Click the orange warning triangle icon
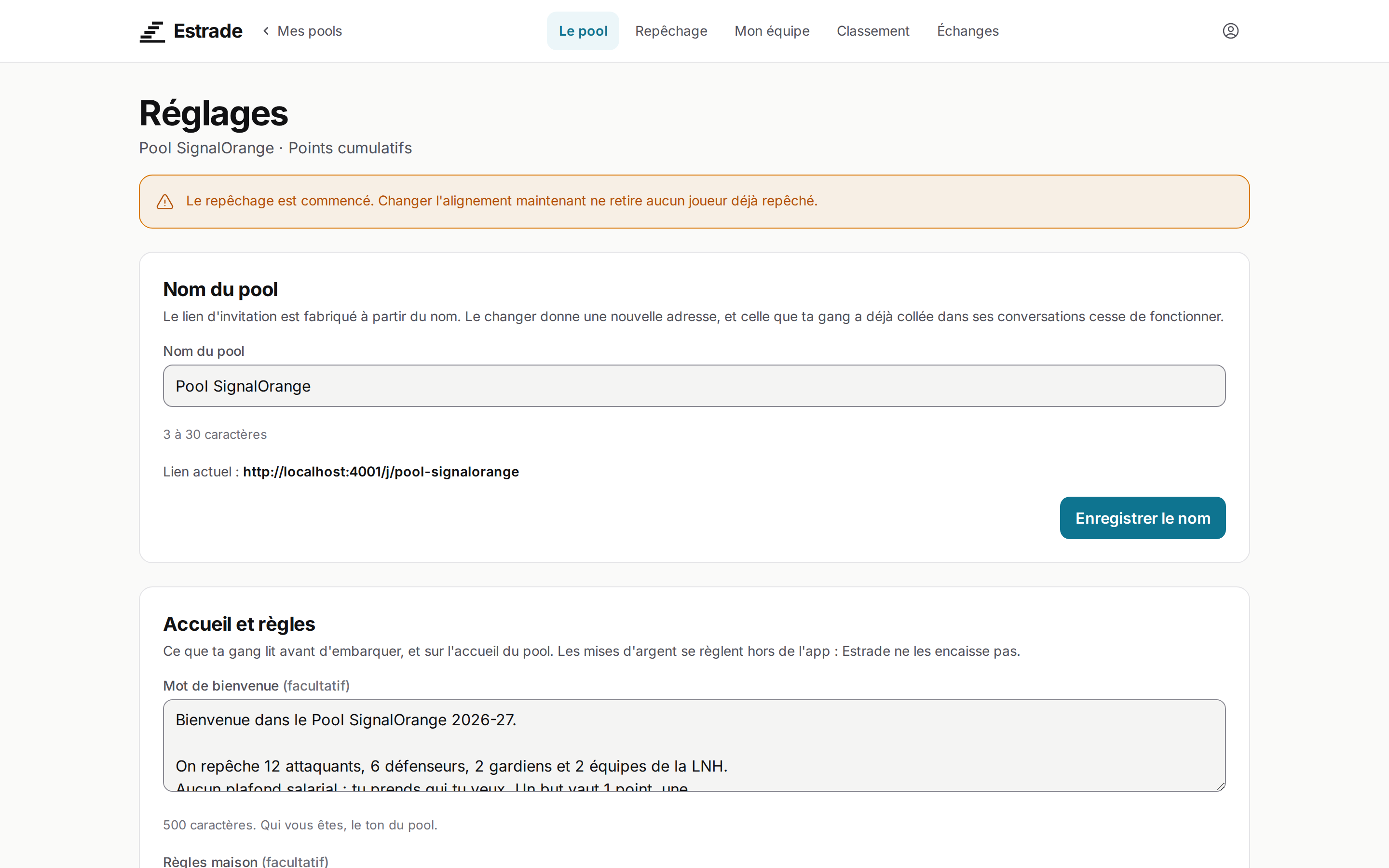The height and width of the screenshot is (868, 1389). [x=165, y=202]
